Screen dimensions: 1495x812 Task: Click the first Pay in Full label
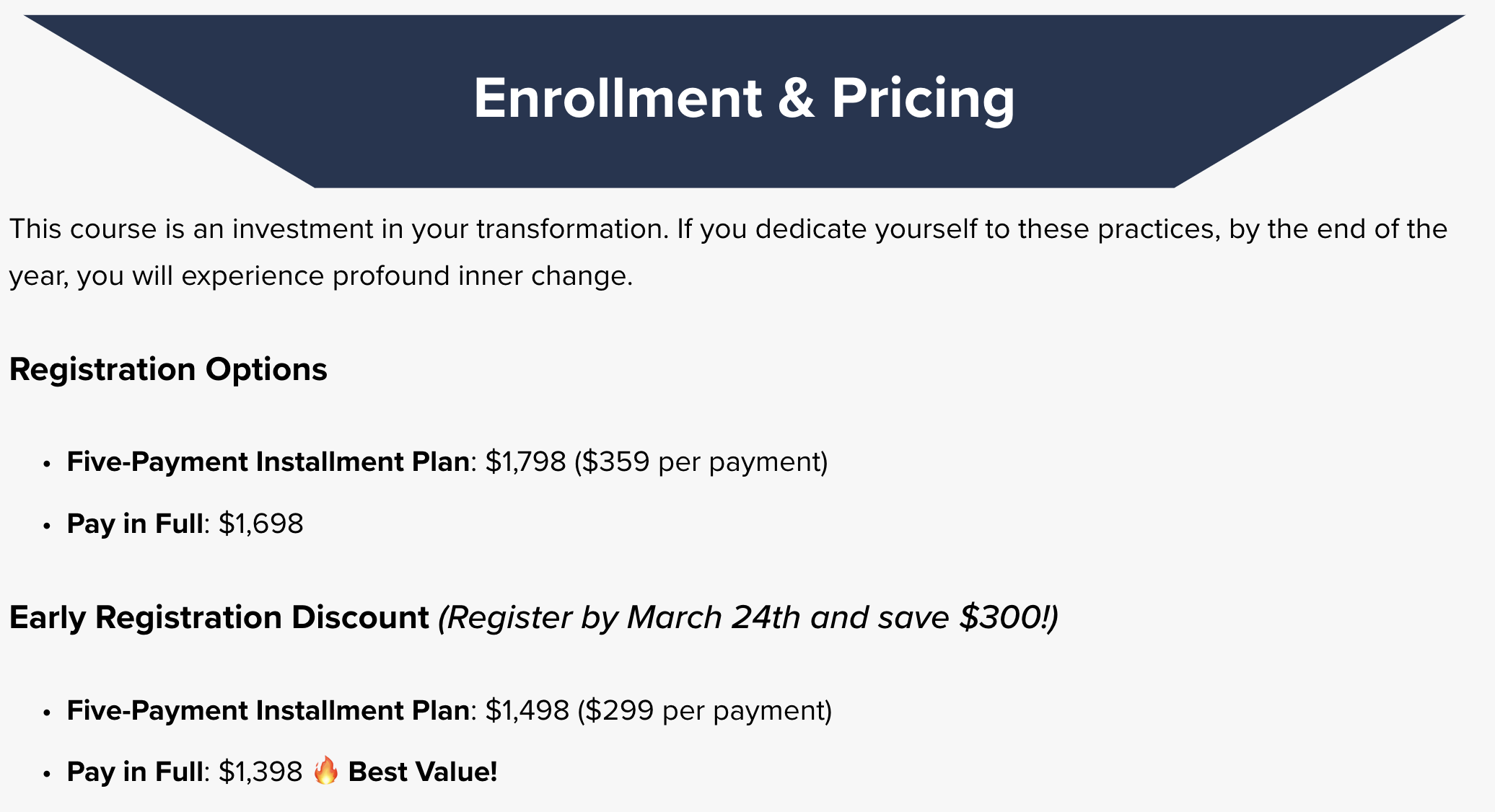(x=135, y=524)
